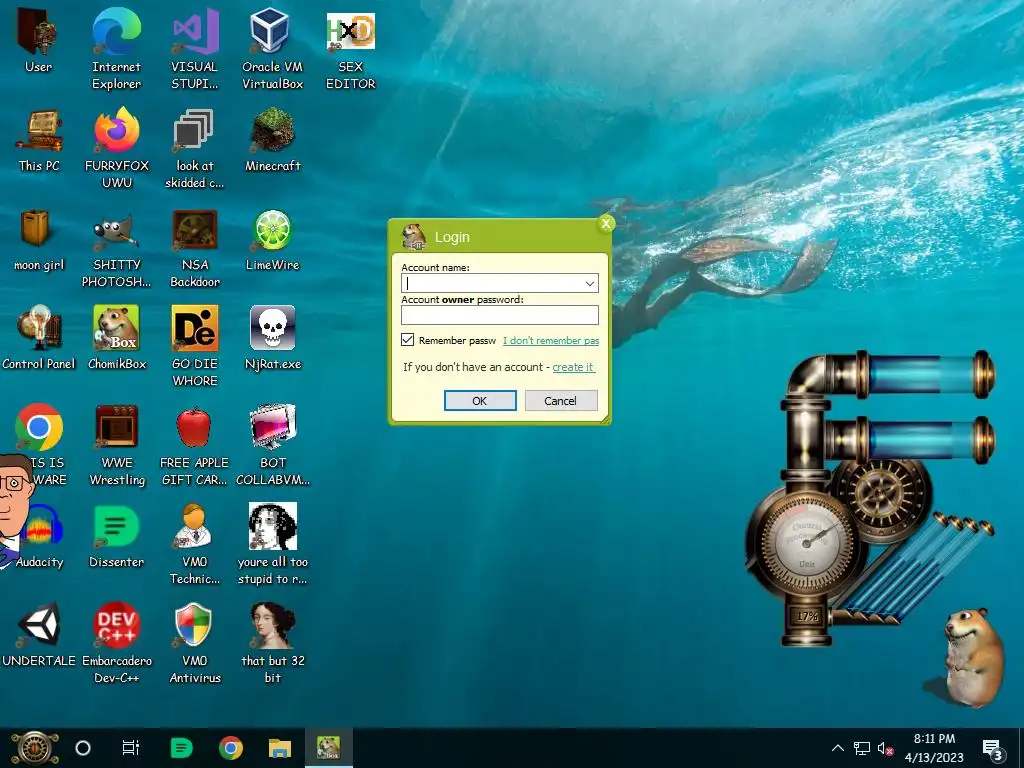The width and height of the screenshot is (1024, 768).
Task: Launch UNDERTALE Unity icon
Action: pyautogui.click(x=39, y=635)
